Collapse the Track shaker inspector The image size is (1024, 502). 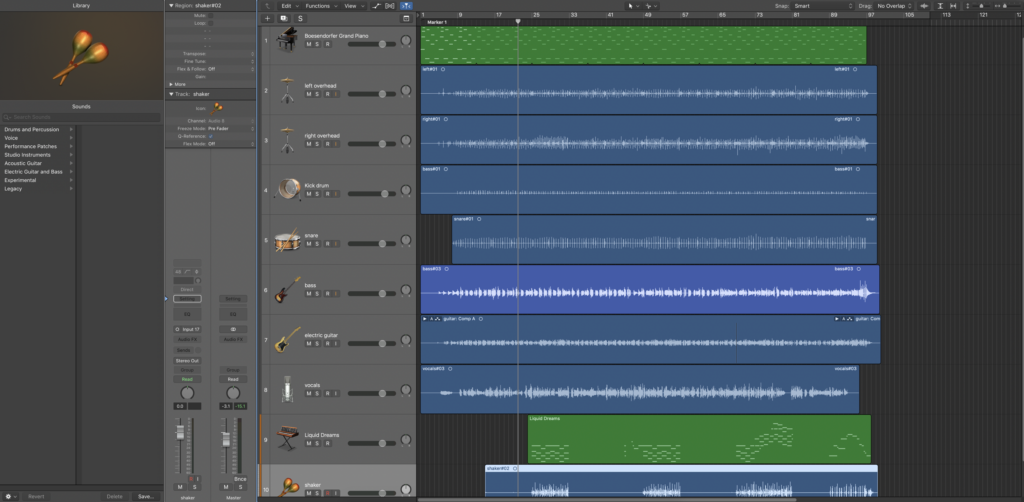pos(171,94)
